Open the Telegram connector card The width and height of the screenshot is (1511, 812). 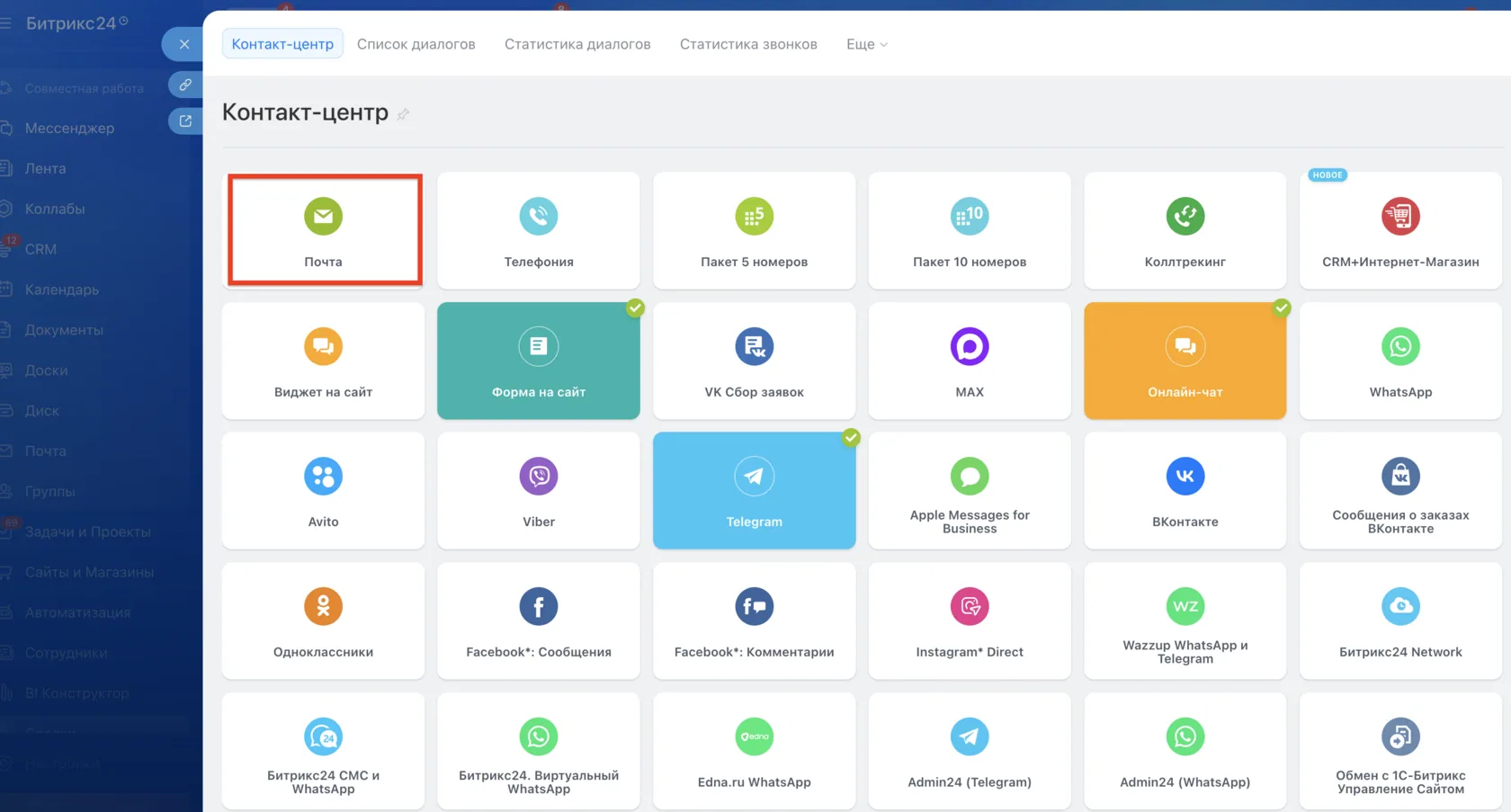point(754,491)
